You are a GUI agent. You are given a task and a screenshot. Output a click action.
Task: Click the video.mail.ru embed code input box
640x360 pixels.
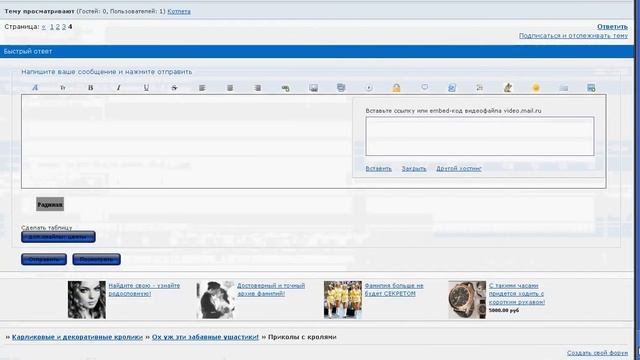480,136
